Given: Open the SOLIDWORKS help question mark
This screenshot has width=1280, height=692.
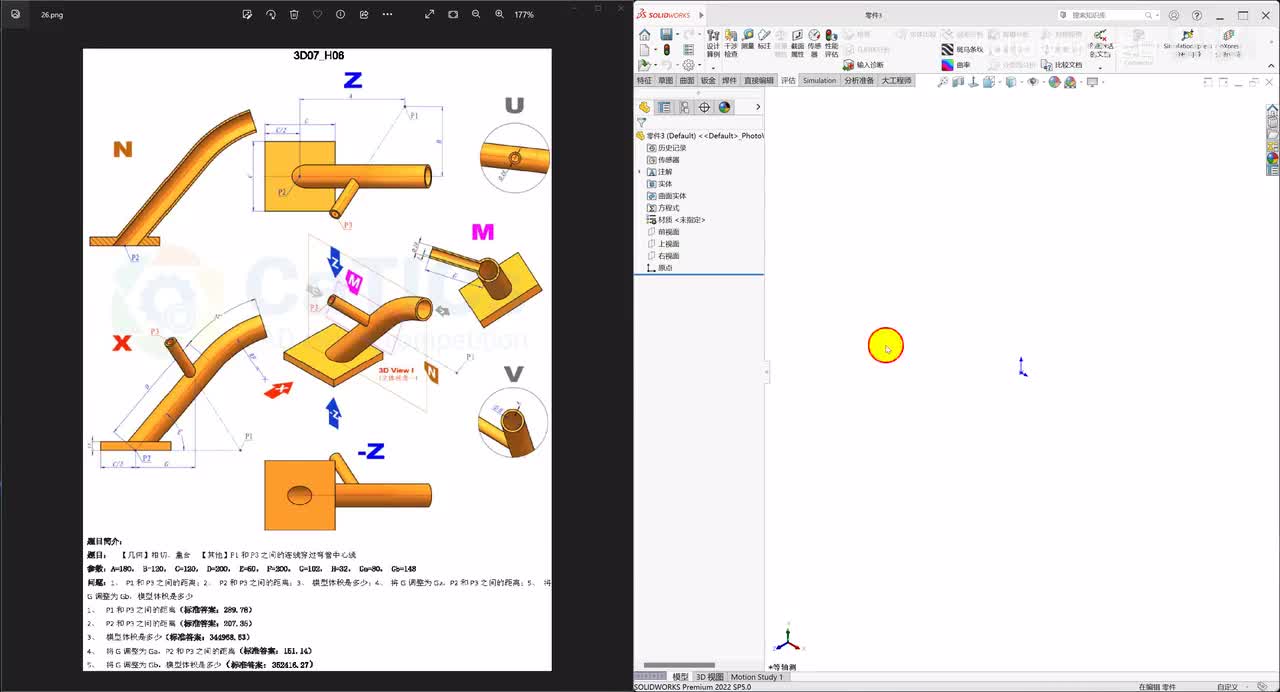Looking at the screenshot, I should [1197, 15].
